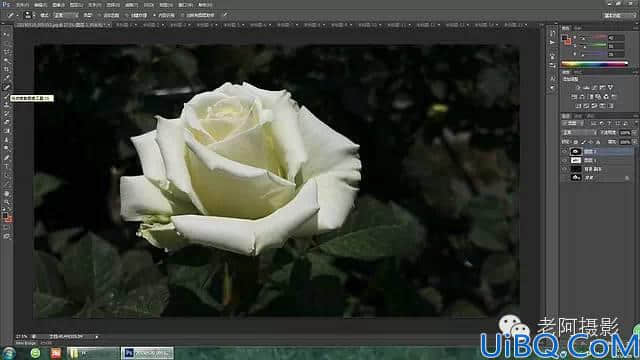Click Photoshop taskbar button

tap(147, 353)
